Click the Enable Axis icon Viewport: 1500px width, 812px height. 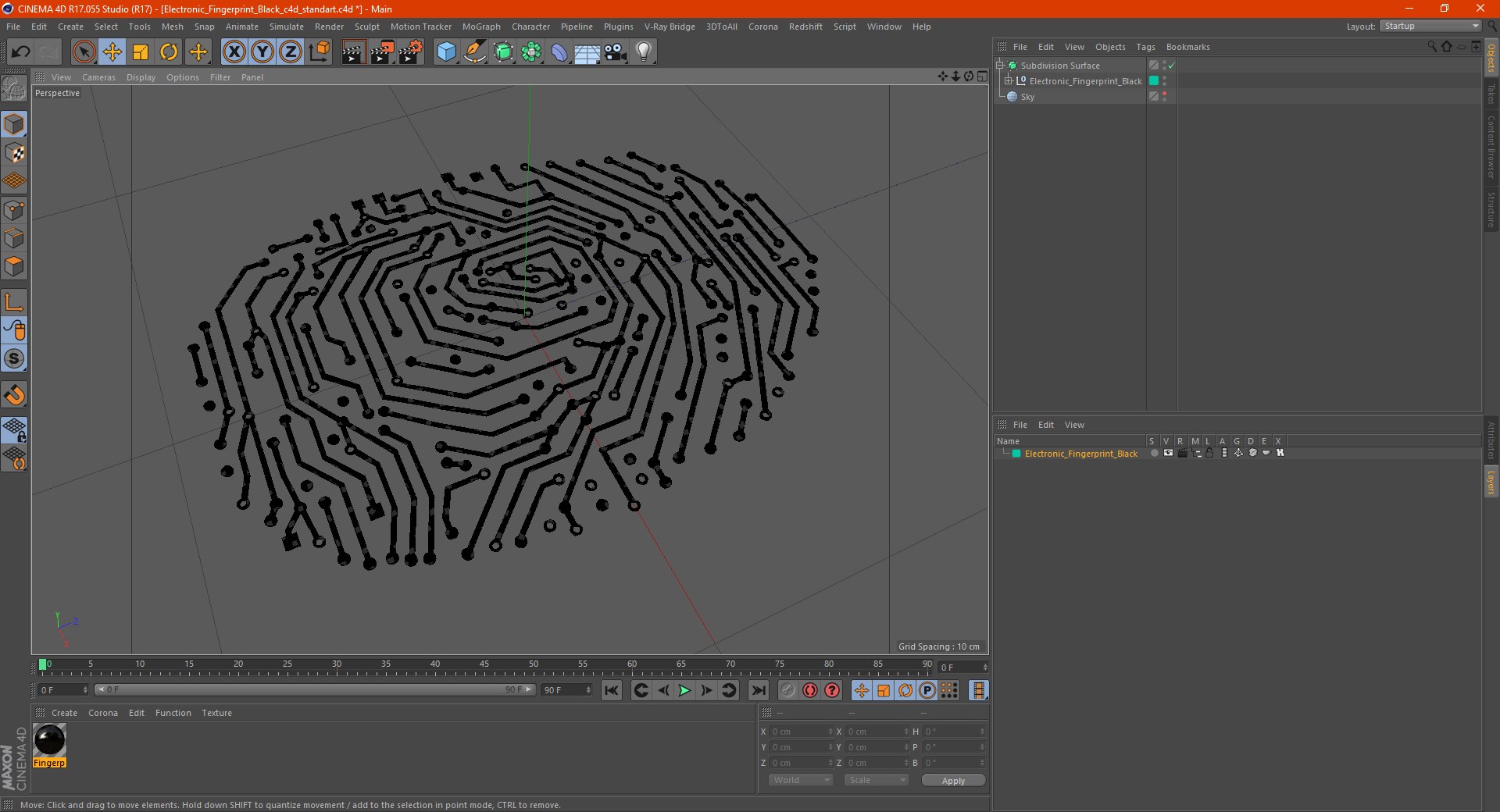point(14,302)
